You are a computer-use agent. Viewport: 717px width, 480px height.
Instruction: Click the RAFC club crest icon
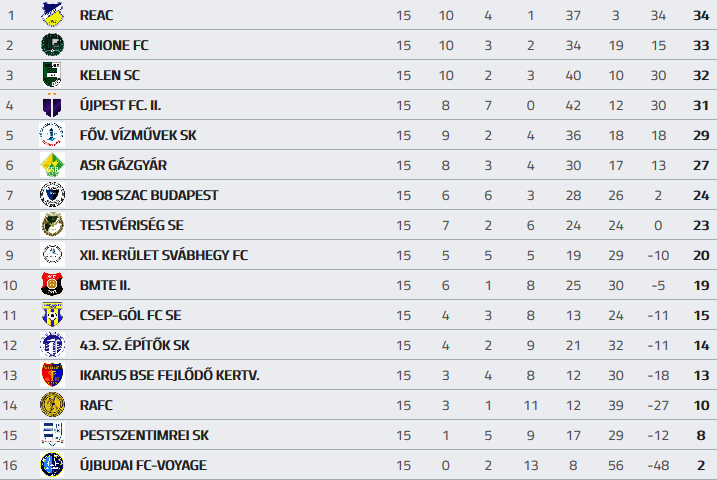click(51, 405)
